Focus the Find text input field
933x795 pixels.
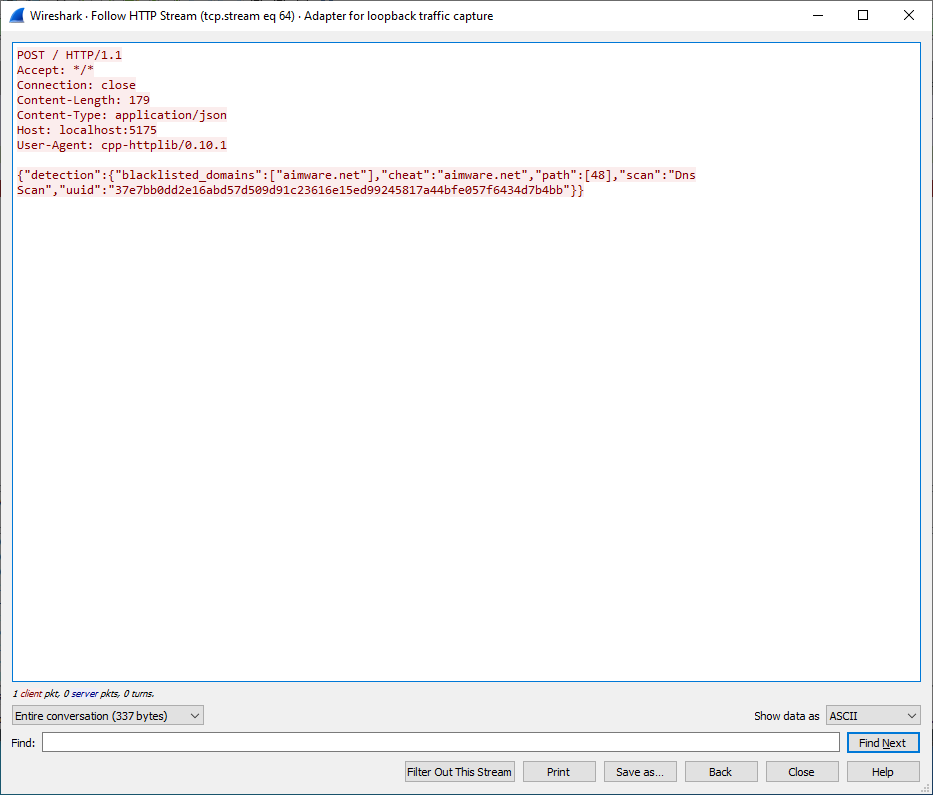[x=440, y=743]
